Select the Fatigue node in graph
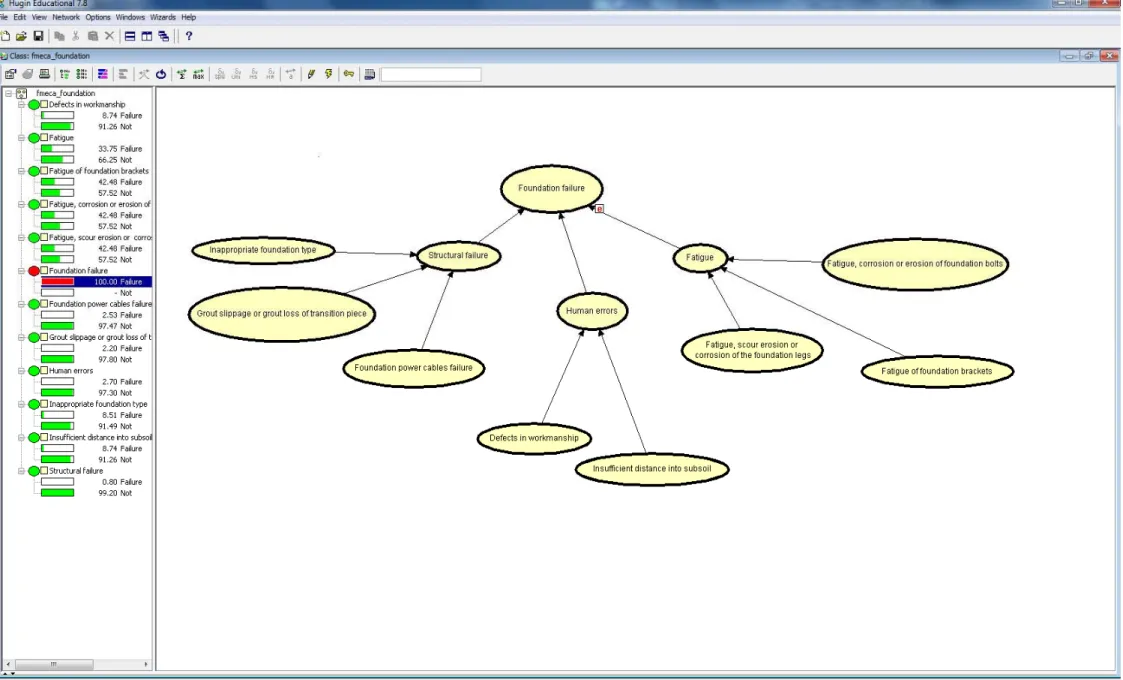This screenshot has height=680, width=1123. [x=700, y=257]
